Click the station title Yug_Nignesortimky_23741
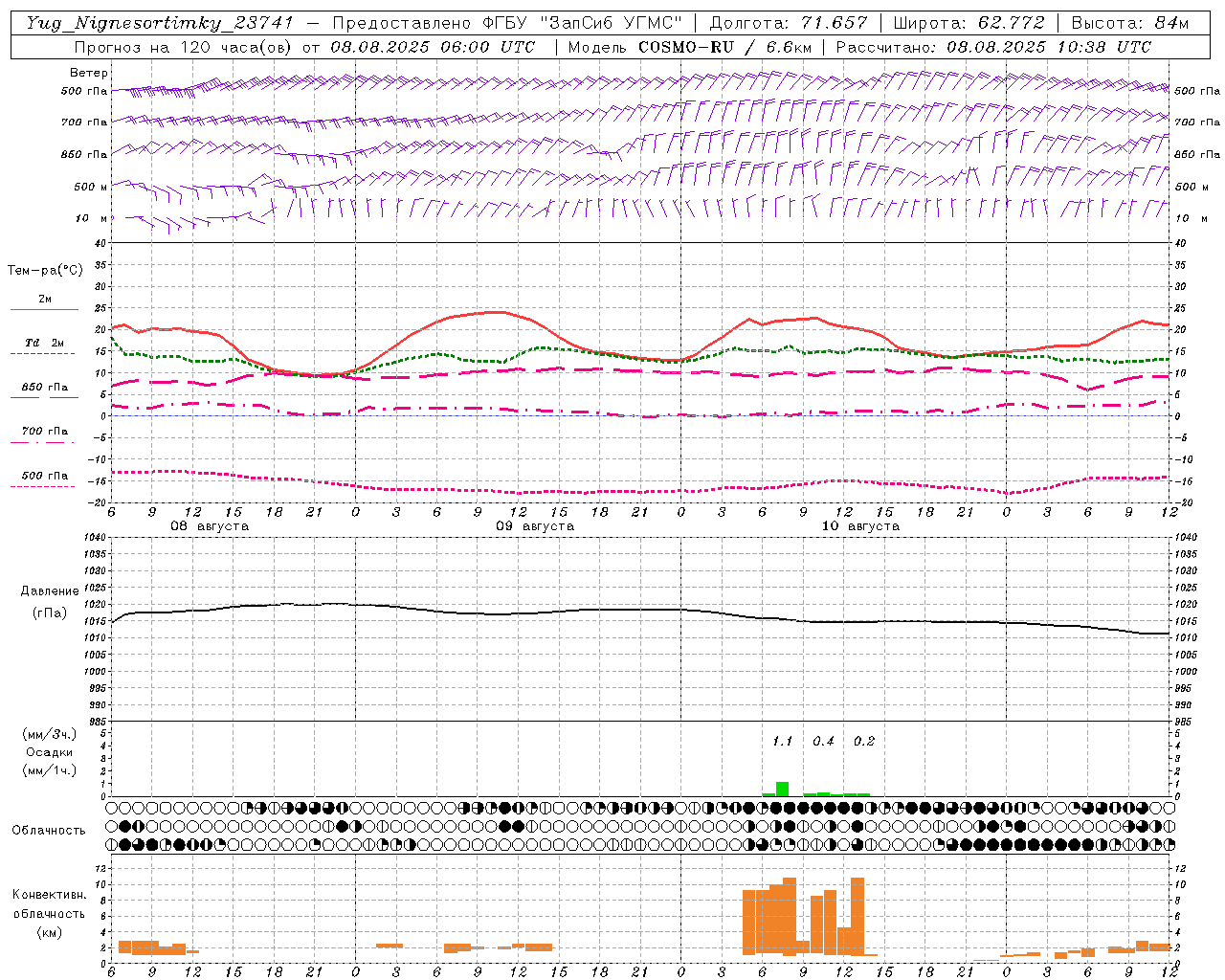 pyautogui.click(x=160, y=23)
